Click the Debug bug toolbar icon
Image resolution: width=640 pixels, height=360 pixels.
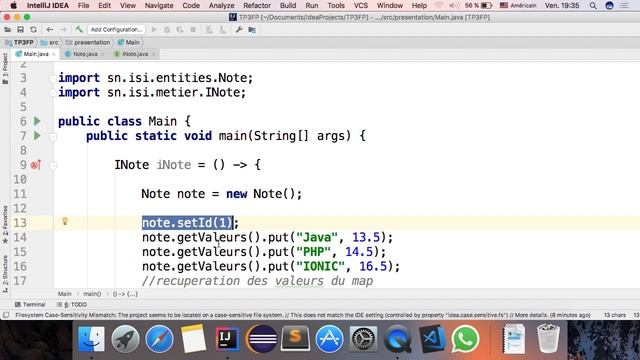[167, 29]
